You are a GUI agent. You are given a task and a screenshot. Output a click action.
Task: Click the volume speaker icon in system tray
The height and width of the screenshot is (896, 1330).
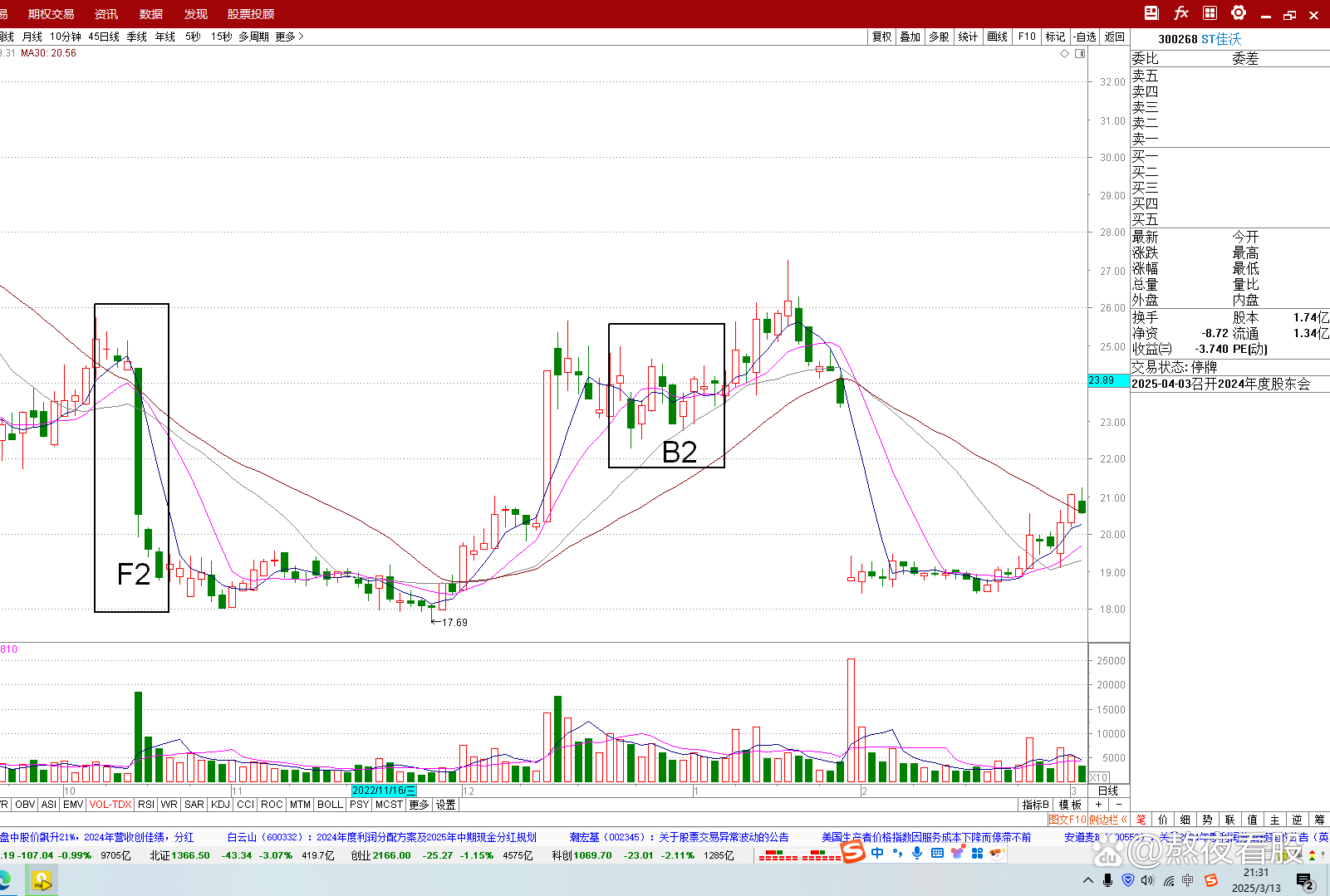(x=1147, y=880)
